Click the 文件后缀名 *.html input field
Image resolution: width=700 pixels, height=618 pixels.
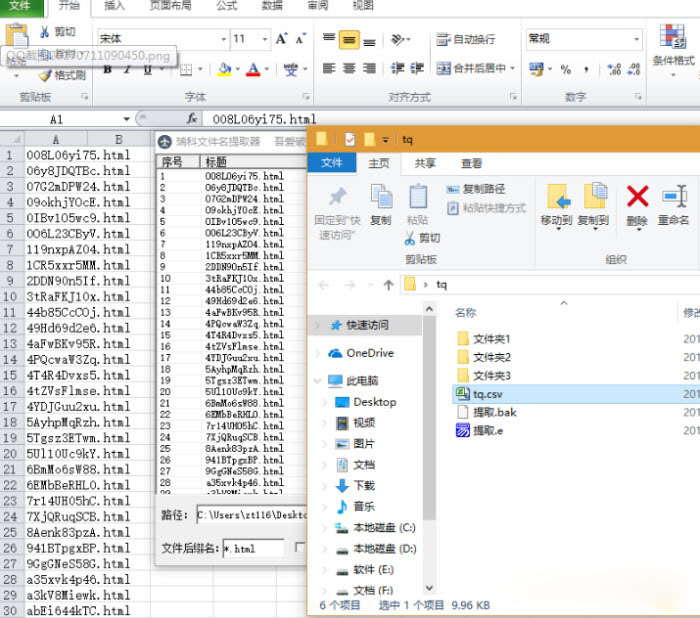254,548
